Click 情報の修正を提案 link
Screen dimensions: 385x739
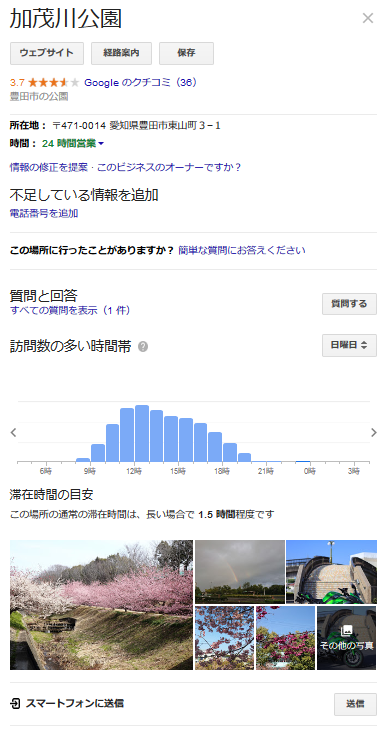pos(49,167)
